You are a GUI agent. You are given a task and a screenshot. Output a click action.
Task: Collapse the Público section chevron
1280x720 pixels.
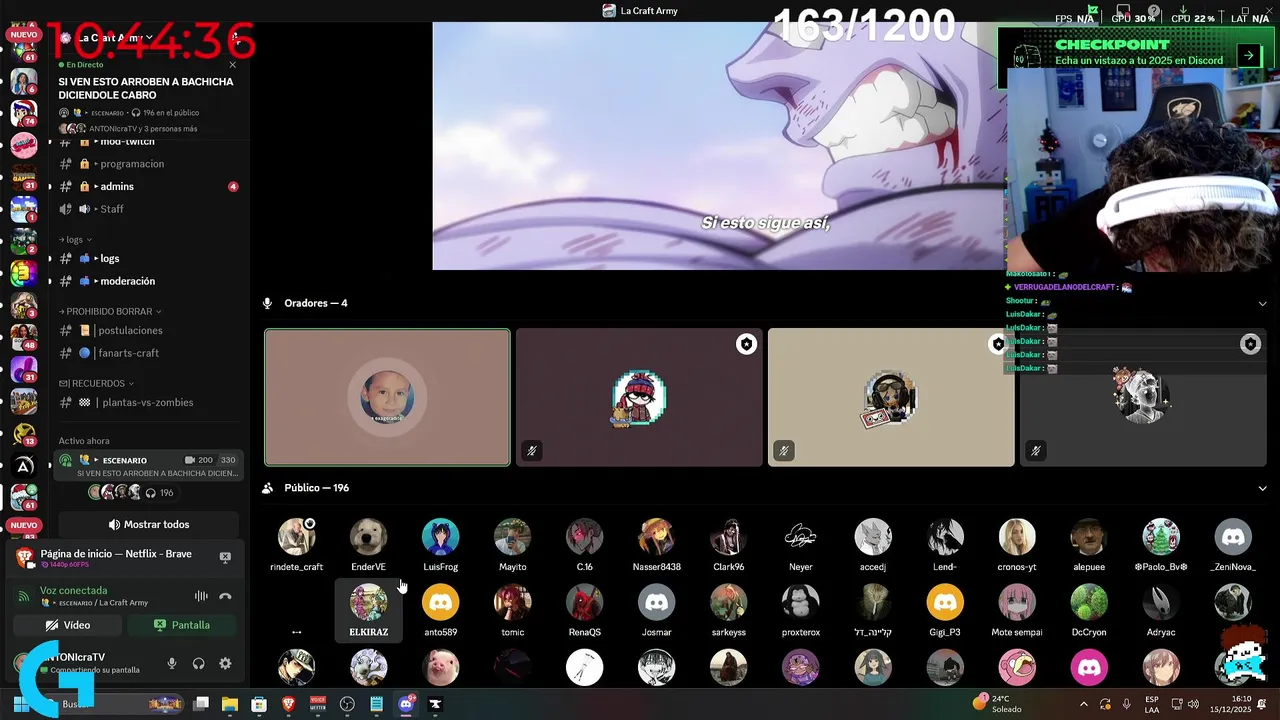(1262, 488)
